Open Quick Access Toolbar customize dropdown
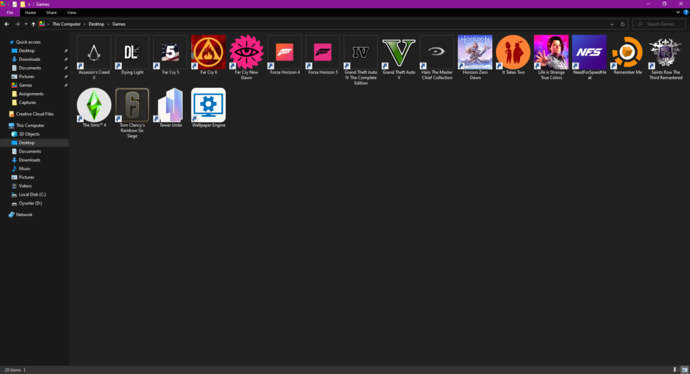Viewport: 690px width, 374px height. (x=29, y=4)
